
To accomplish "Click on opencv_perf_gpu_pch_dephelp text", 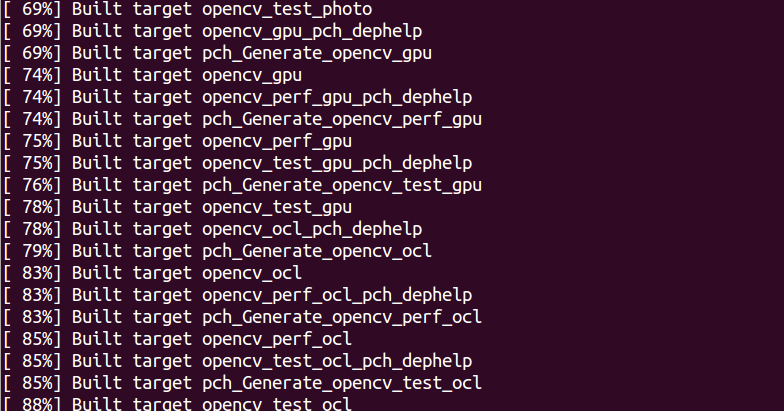I will click(x=337, y=98).
